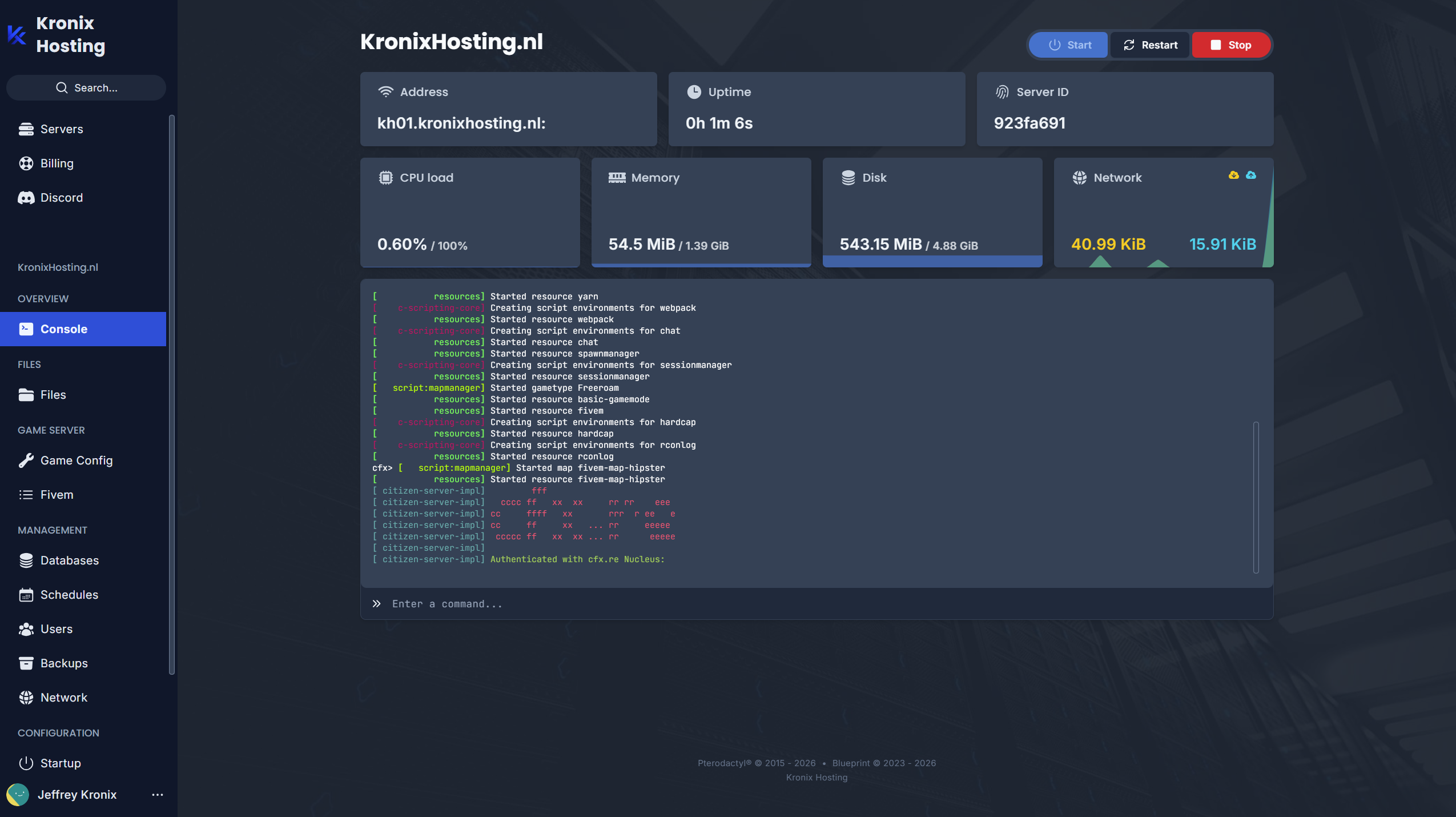Open the Fivem settings page
Image resolution: width=1456 pixels, height=817 pixels.
pos(83,495)
